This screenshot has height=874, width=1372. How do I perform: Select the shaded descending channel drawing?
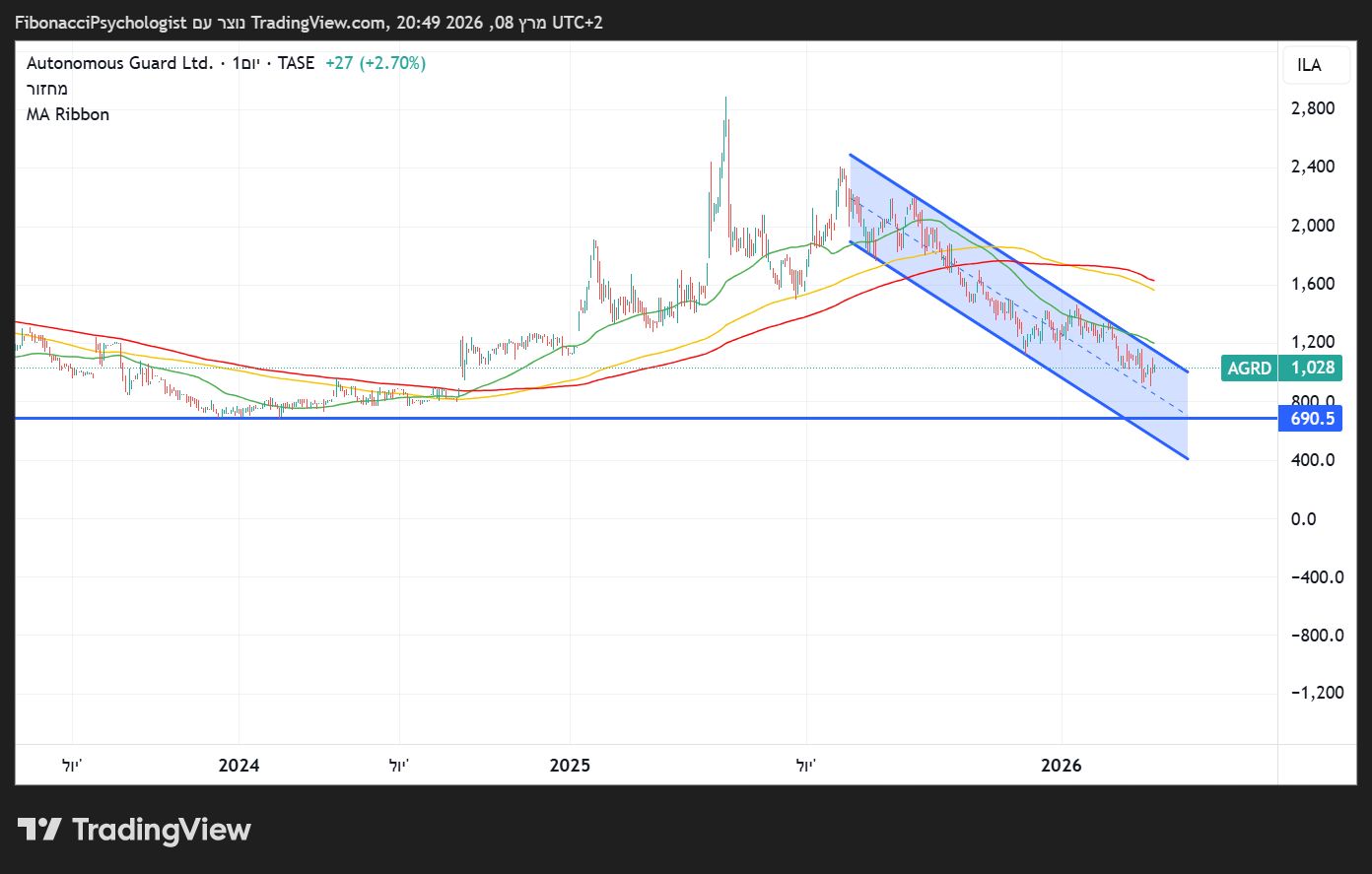(x=1019, y=305)
